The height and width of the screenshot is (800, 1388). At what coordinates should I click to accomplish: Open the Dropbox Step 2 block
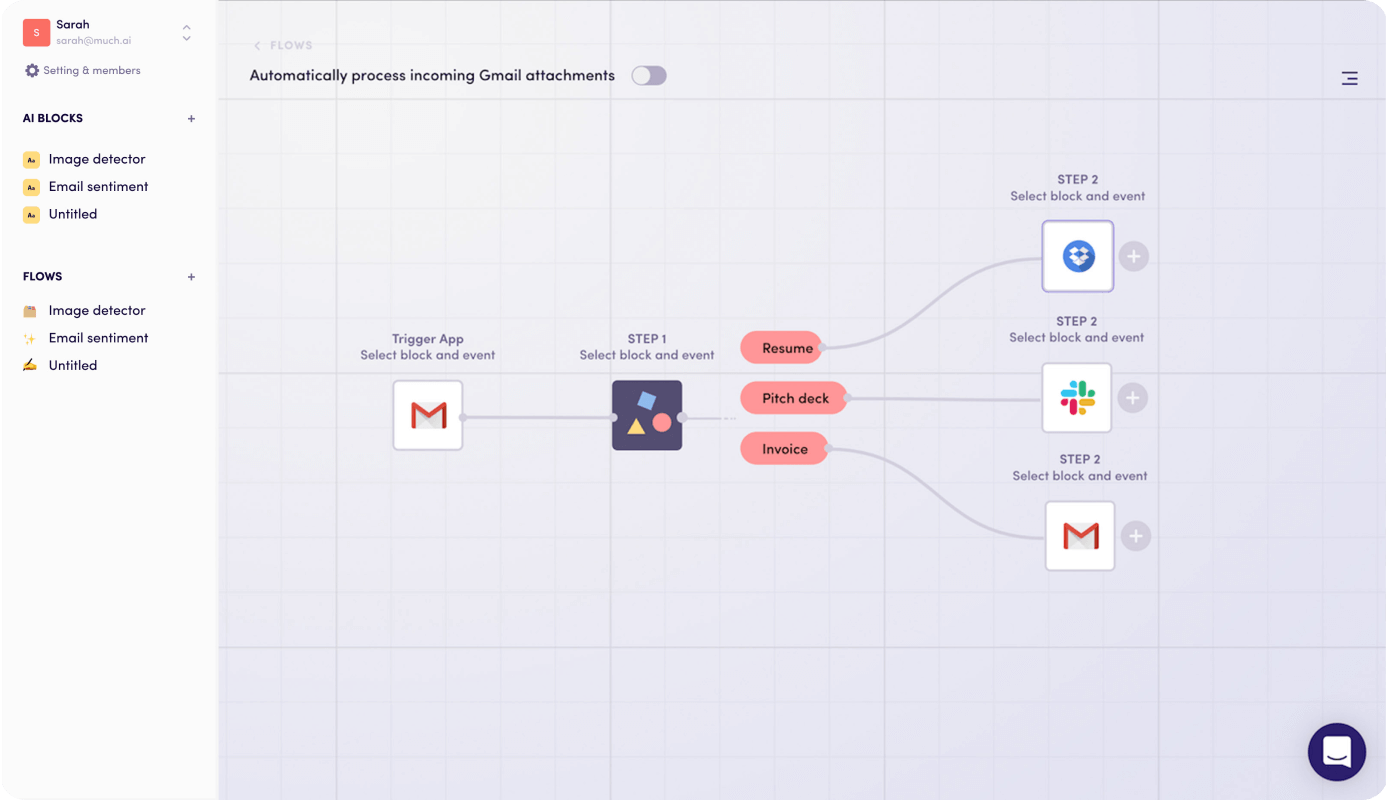click(x=1077, y=256)
